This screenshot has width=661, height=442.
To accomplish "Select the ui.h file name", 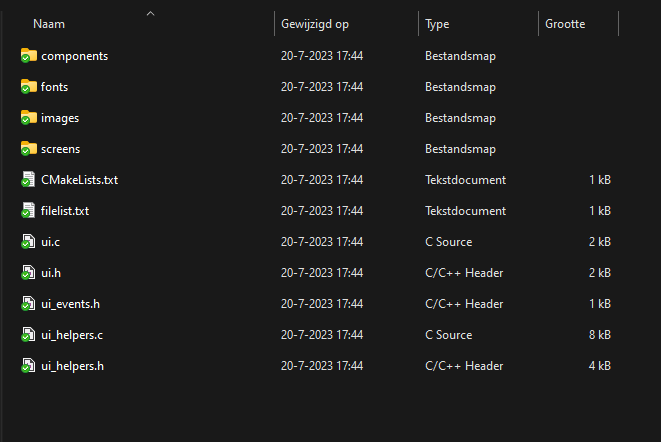I will (x=51, y=273).
